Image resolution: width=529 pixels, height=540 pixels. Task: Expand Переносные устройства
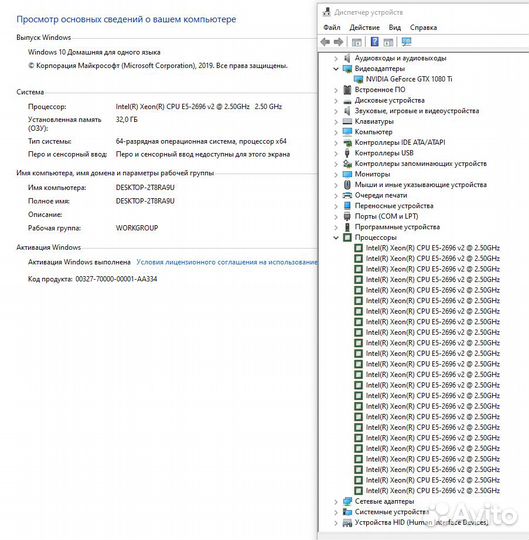coord(336,206)
